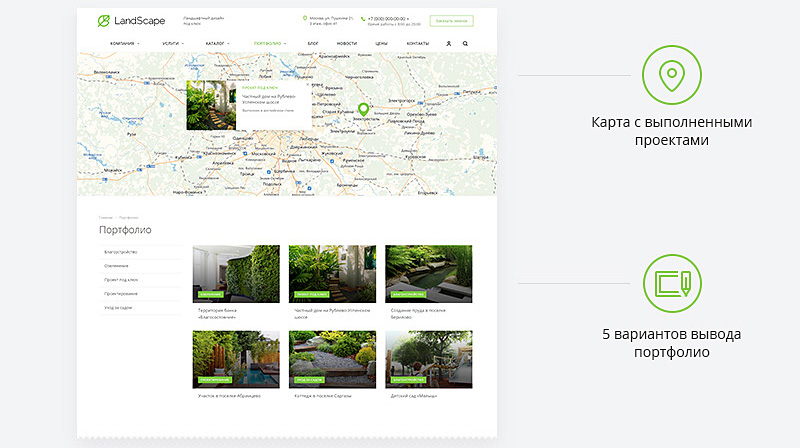This screenshot has height=448, width=800.
Task: Click the phone icon in header
Action: click(x=363, y=18)
